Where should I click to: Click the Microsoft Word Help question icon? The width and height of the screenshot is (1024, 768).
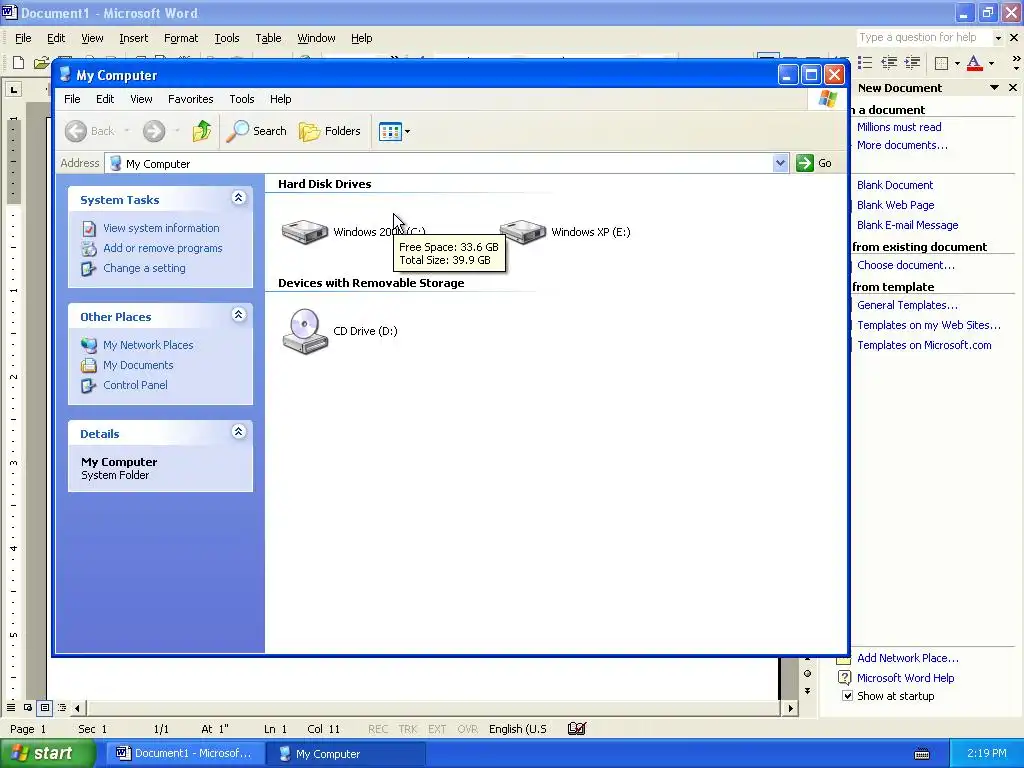(x=844, y=678)
